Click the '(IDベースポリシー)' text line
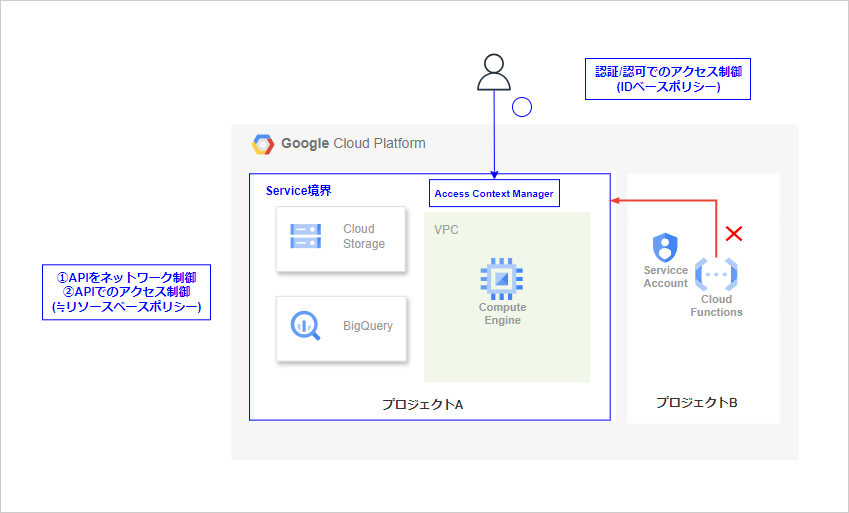 [668, 87]
